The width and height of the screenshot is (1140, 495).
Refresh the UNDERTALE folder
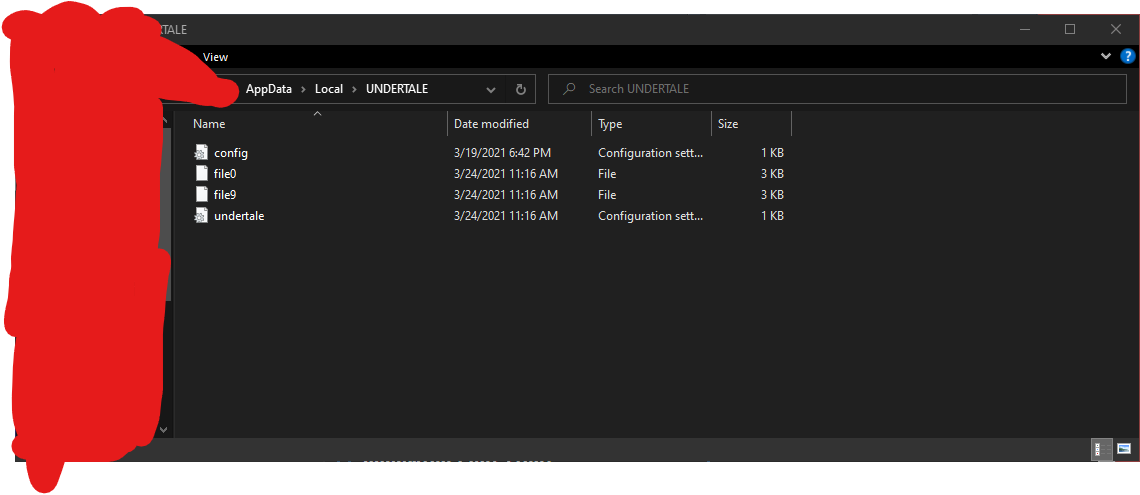[521, 89]
